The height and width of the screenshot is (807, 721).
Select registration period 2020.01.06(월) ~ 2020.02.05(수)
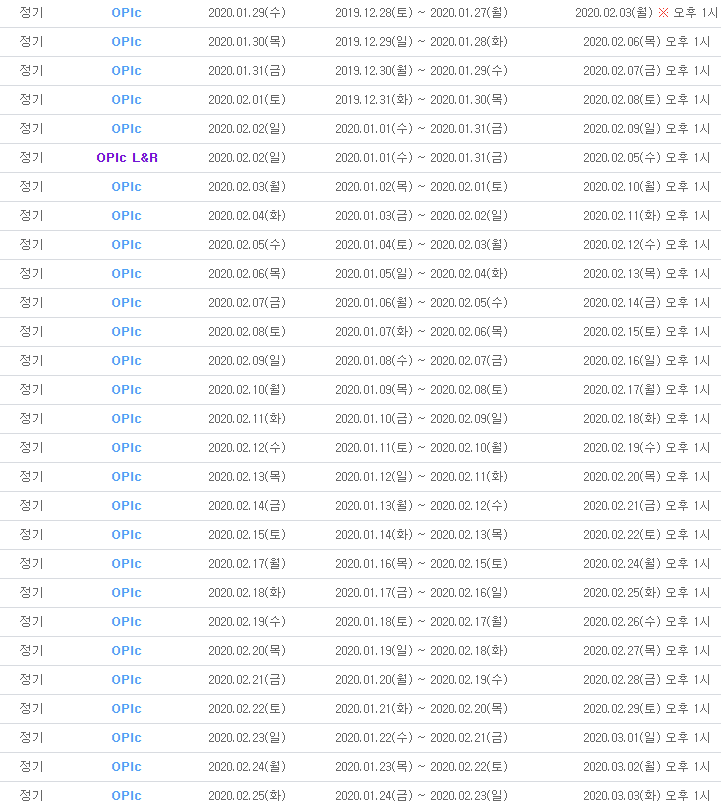click(x=421, y=302)
